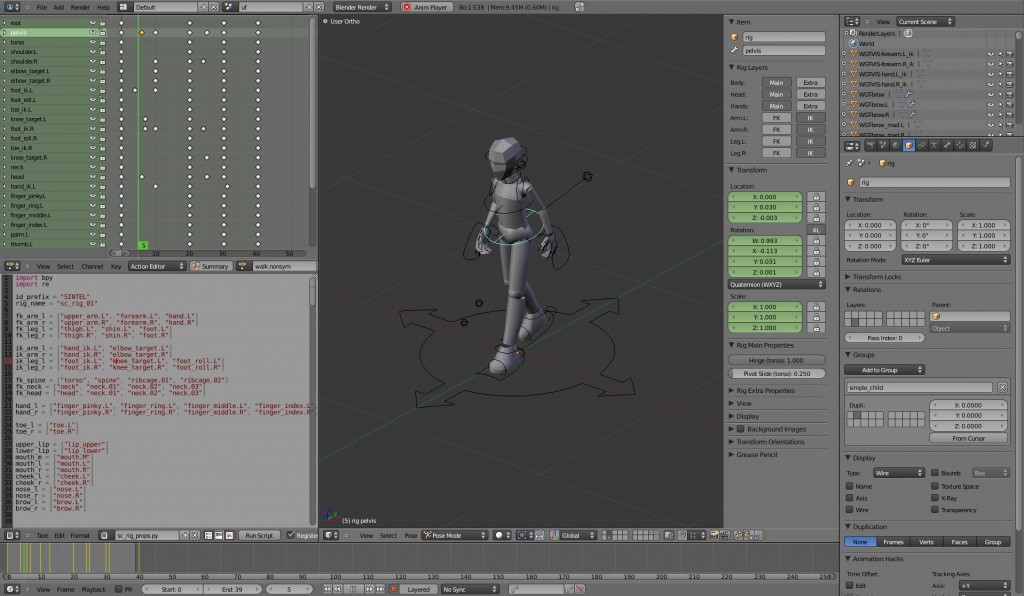1024x596 pixels.
Task: Switch to Object Constraints properties tab
Action: pos(921,146)
